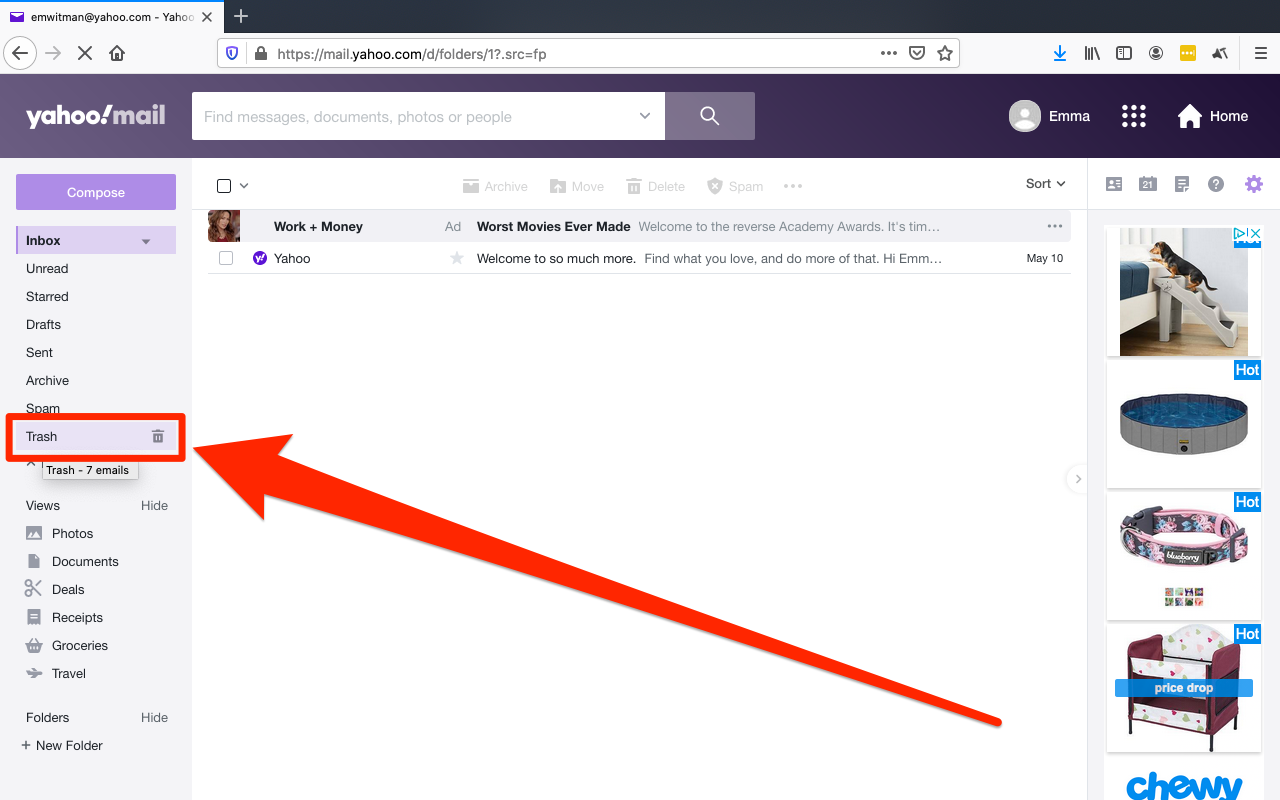Bookmark this page with the star icon

pyautogui.click(x=945, y=54)
